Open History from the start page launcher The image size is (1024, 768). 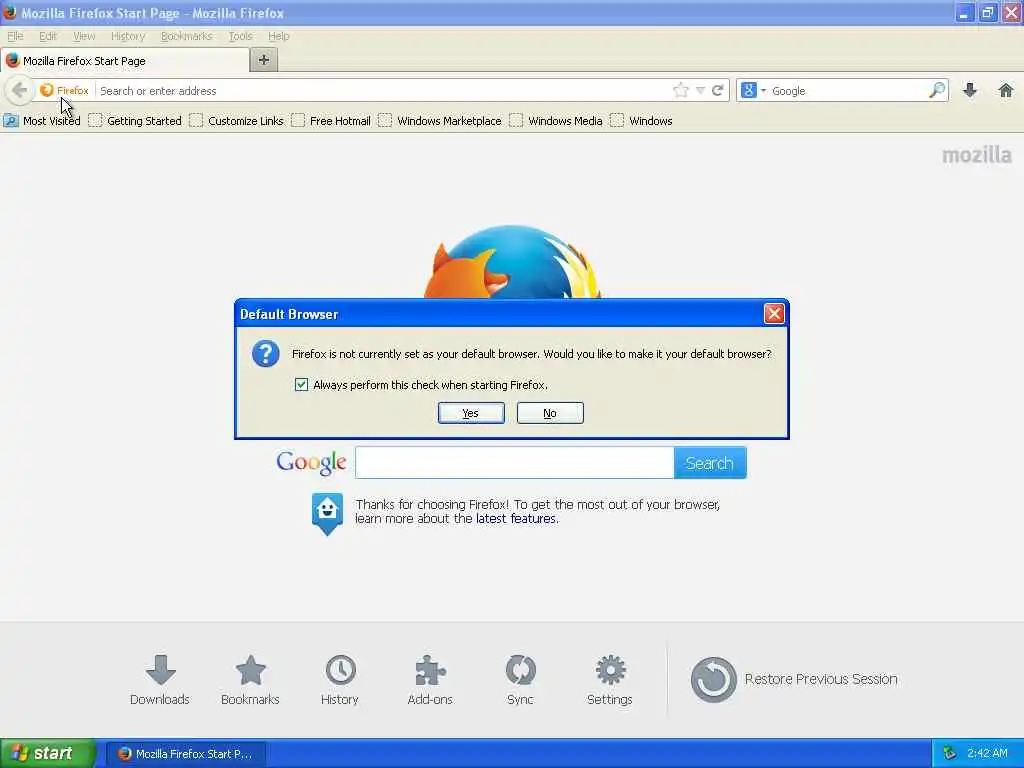[340, 680]
